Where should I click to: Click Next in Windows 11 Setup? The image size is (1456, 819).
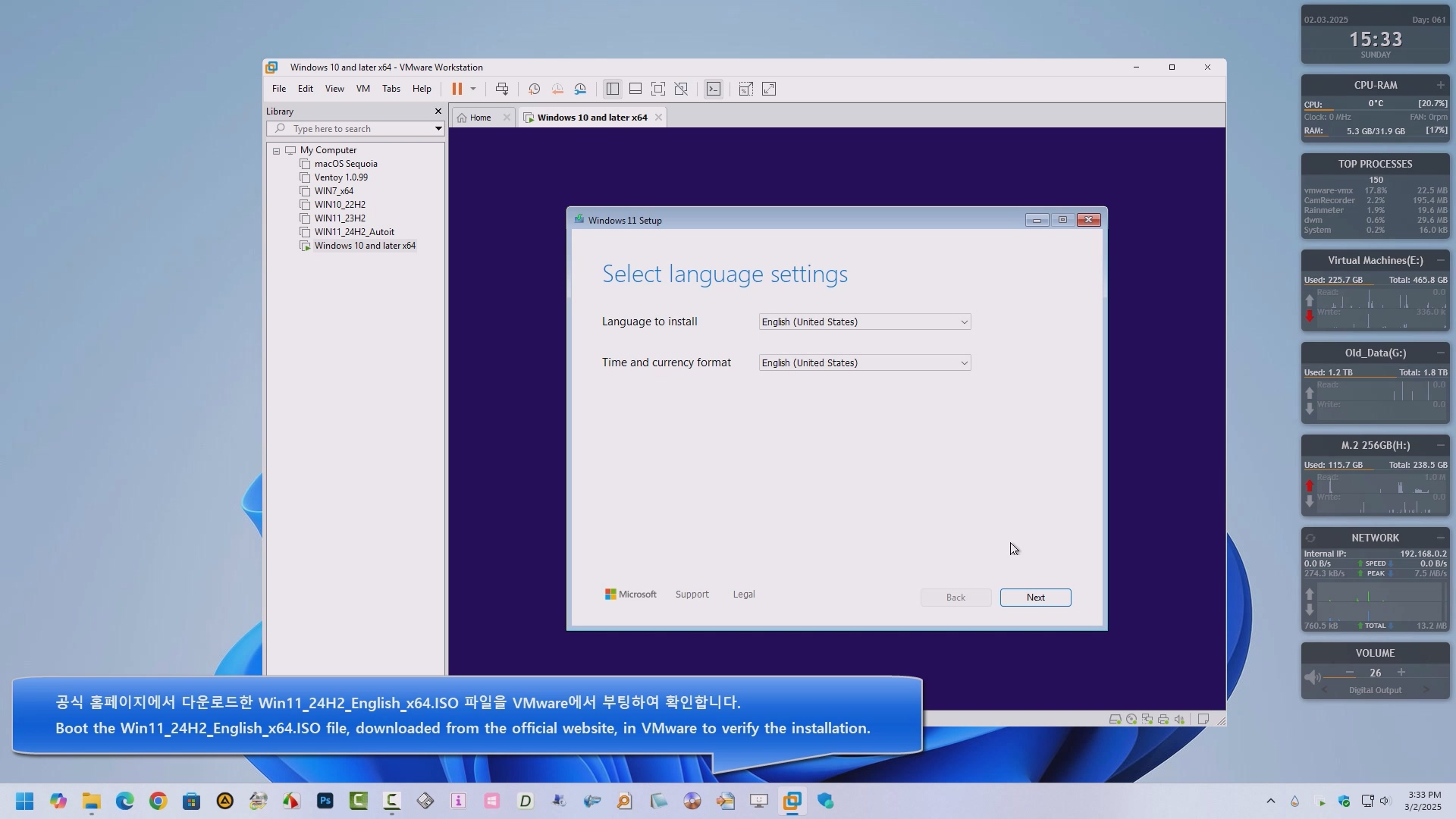click(x=1035, y=598)
